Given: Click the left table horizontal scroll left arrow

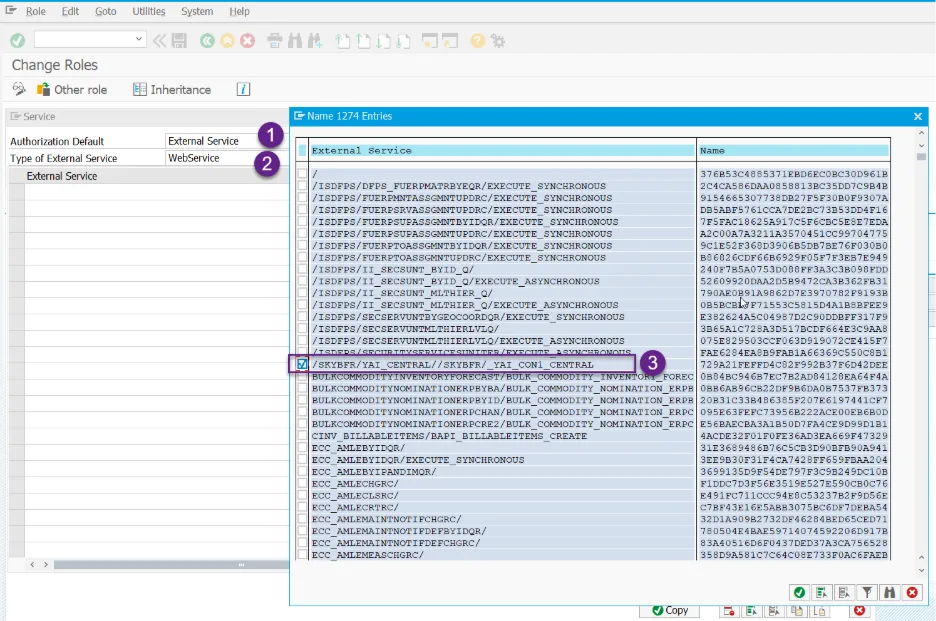Looking at the screenshot, I should [x=32, y=564].
